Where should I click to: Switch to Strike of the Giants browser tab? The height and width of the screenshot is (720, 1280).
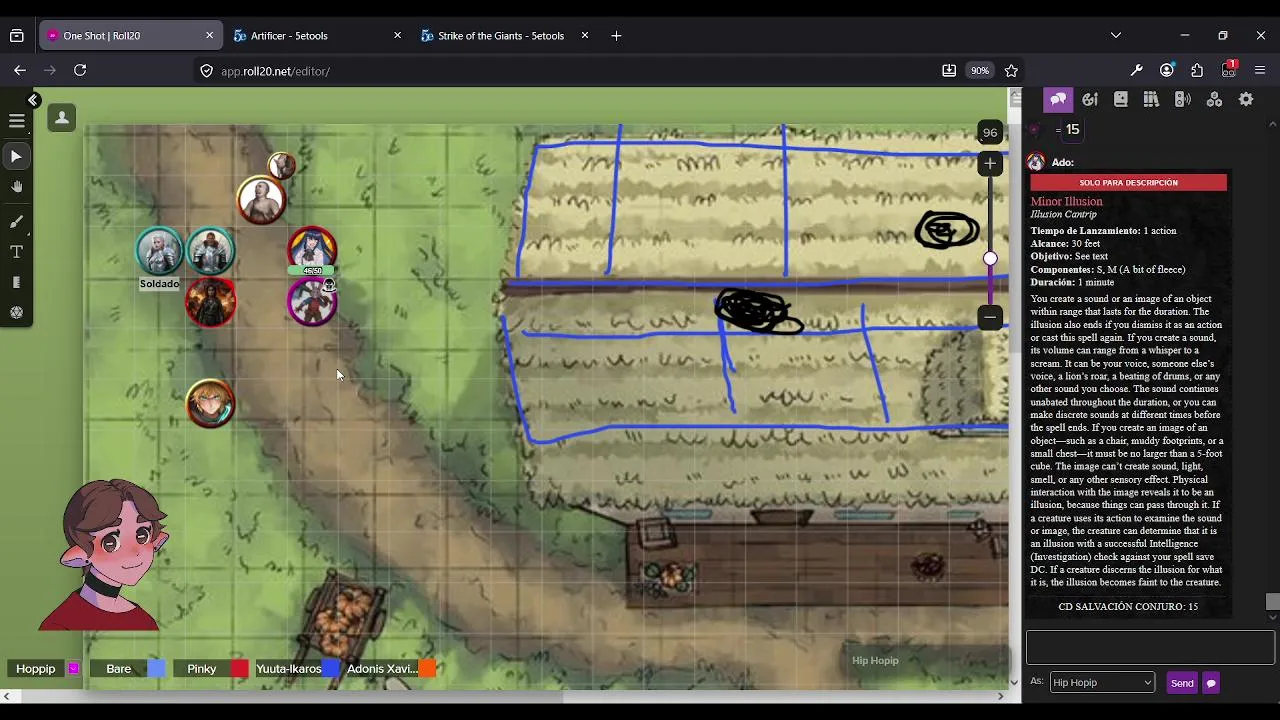pyautogui.click(x=501, y=36)
